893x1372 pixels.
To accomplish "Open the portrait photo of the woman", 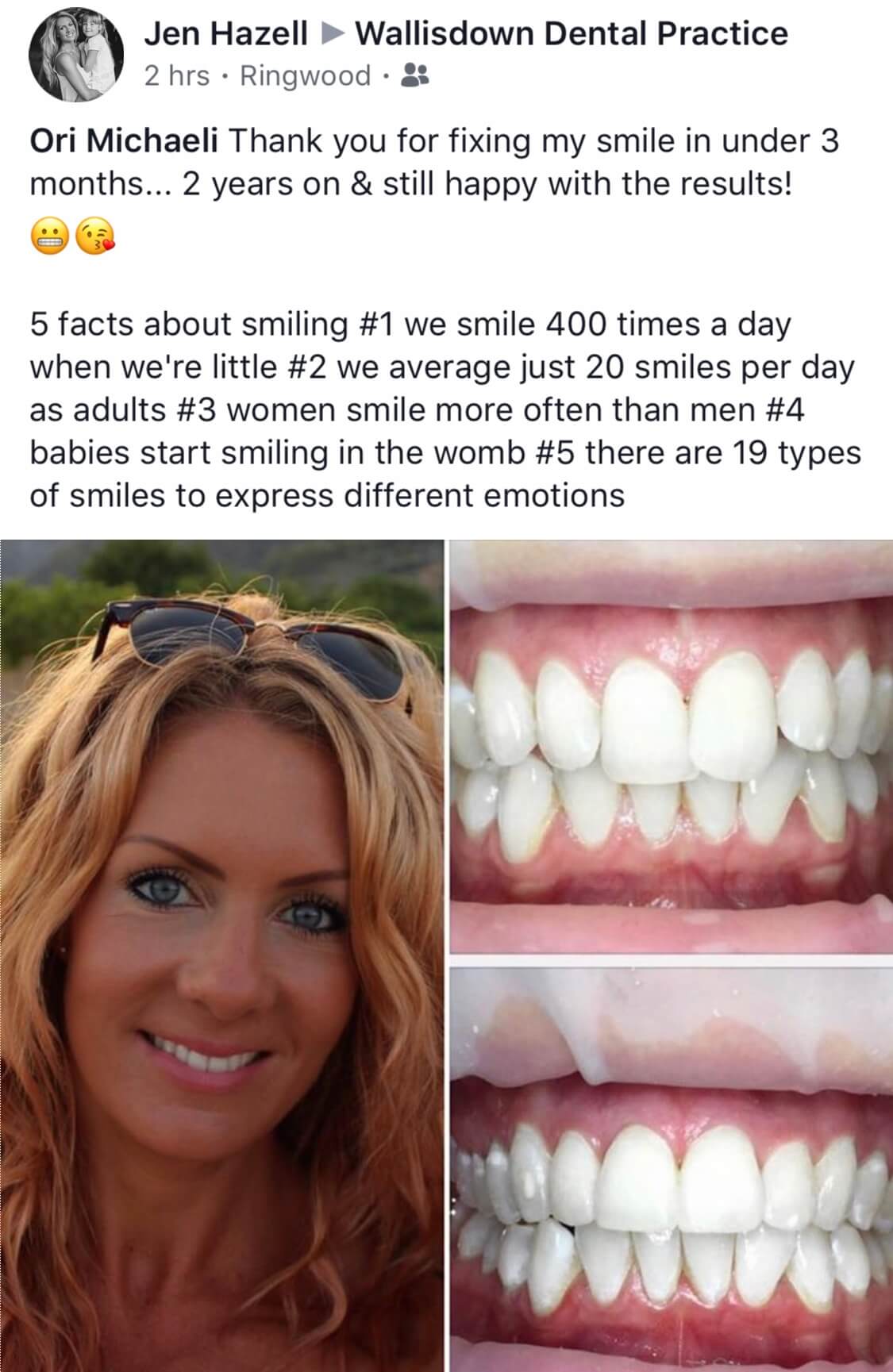I will click(221, 955).
